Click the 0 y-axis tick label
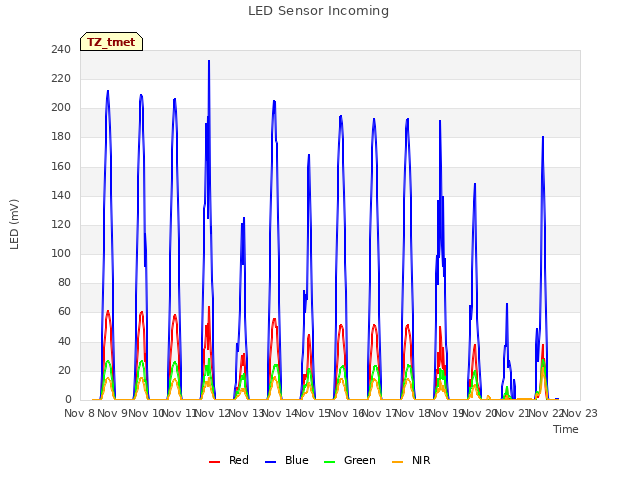This screenshot has width=640, height=480. point(68,399)
